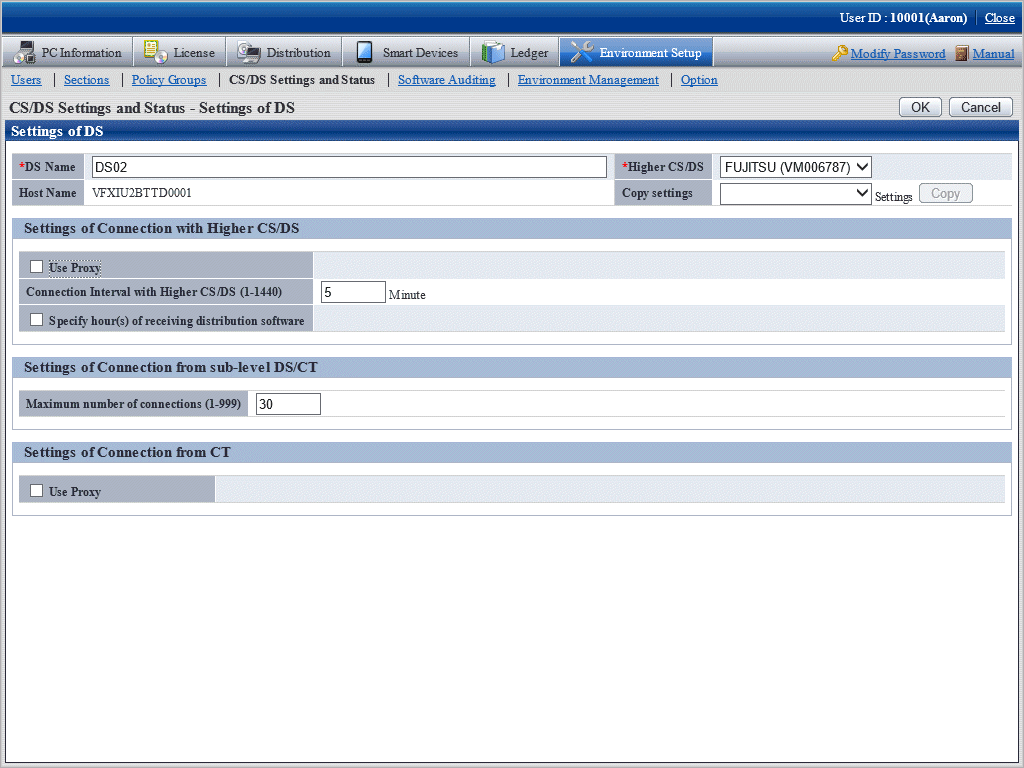Select the Environment Setup tab
1024x768 pixels.
click(636, 52)
